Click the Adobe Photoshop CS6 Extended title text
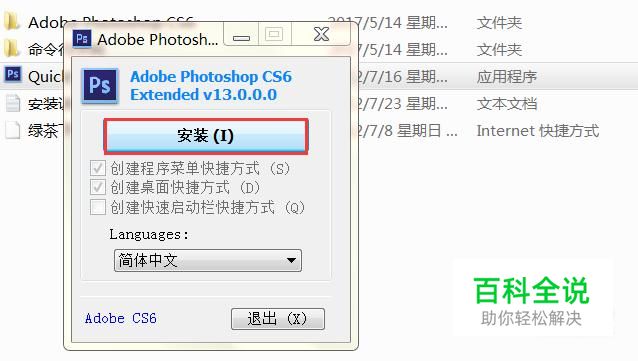The image size is (638, 361). (211, 85)
